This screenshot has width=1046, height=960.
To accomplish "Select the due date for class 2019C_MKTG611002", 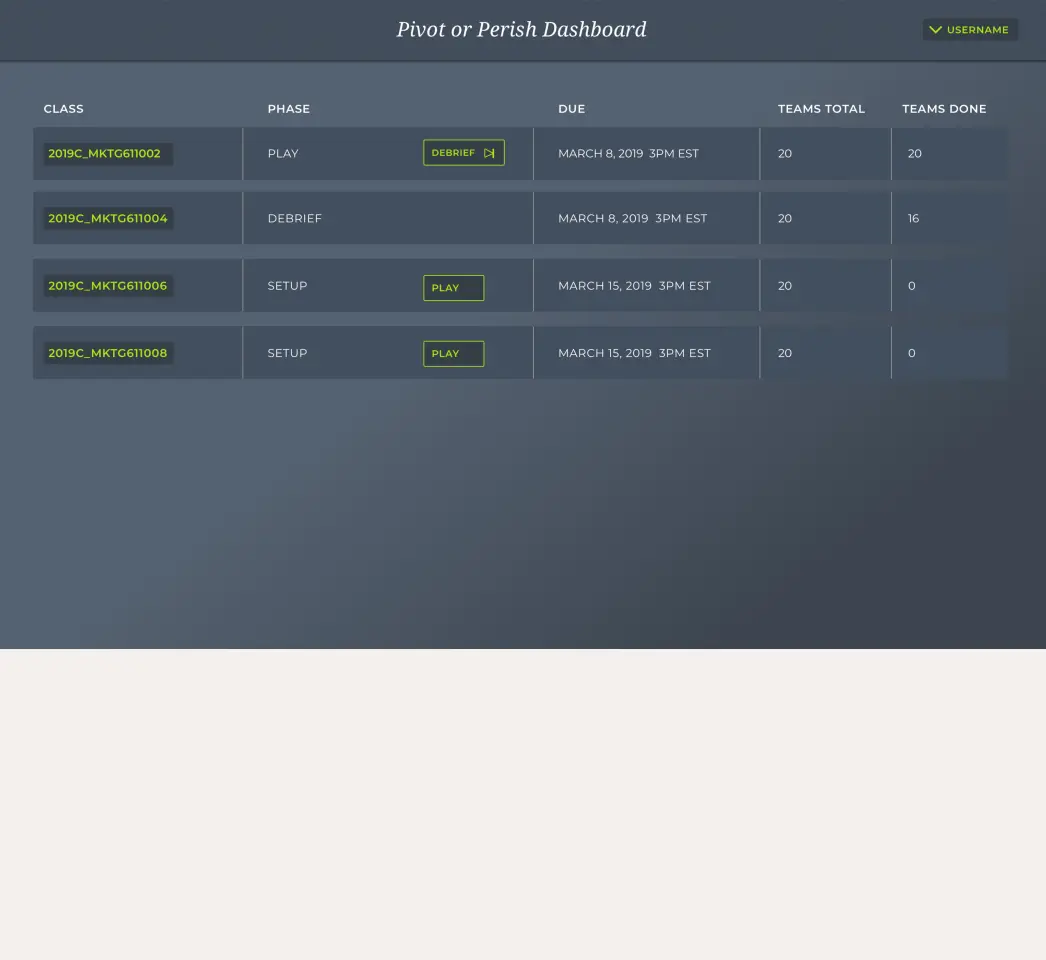I will pos(628,154).
